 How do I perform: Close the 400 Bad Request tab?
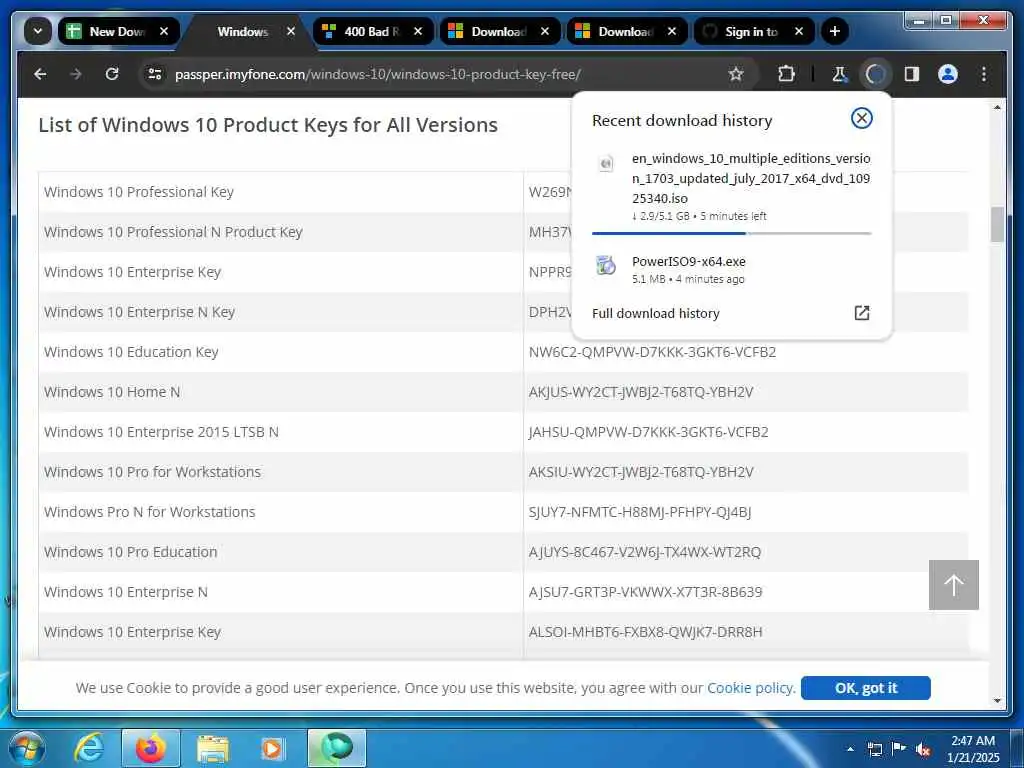(418, 31)
